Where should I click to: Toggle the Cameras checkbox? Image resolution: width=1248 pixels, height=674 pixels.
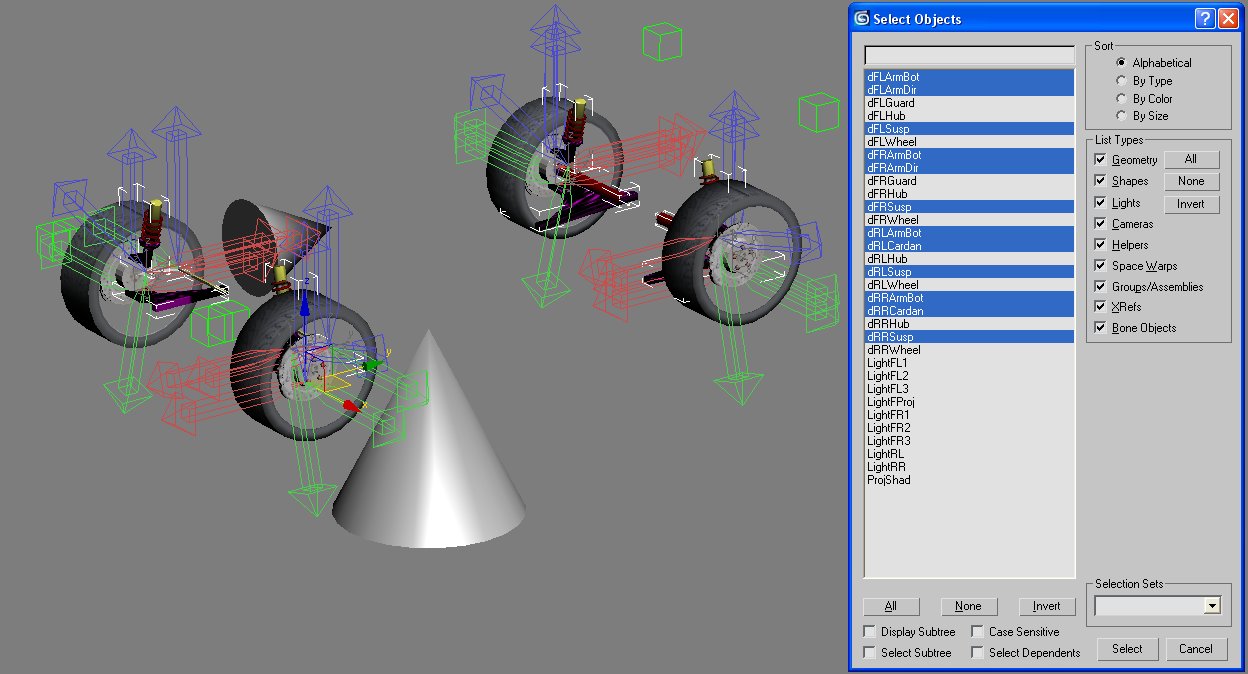(1101, 224)
